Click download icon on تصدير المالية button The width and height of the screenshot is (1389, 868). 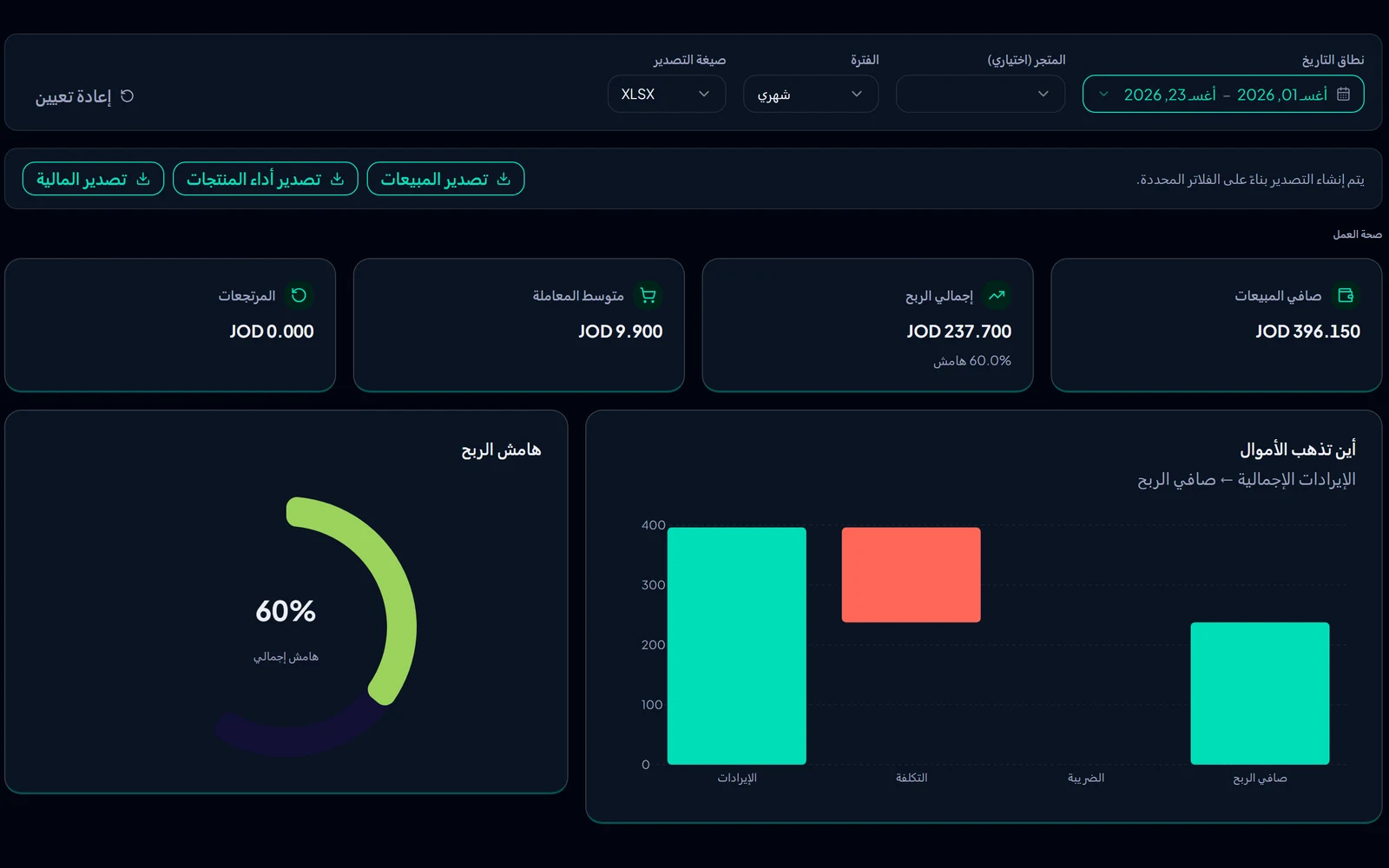143,179
